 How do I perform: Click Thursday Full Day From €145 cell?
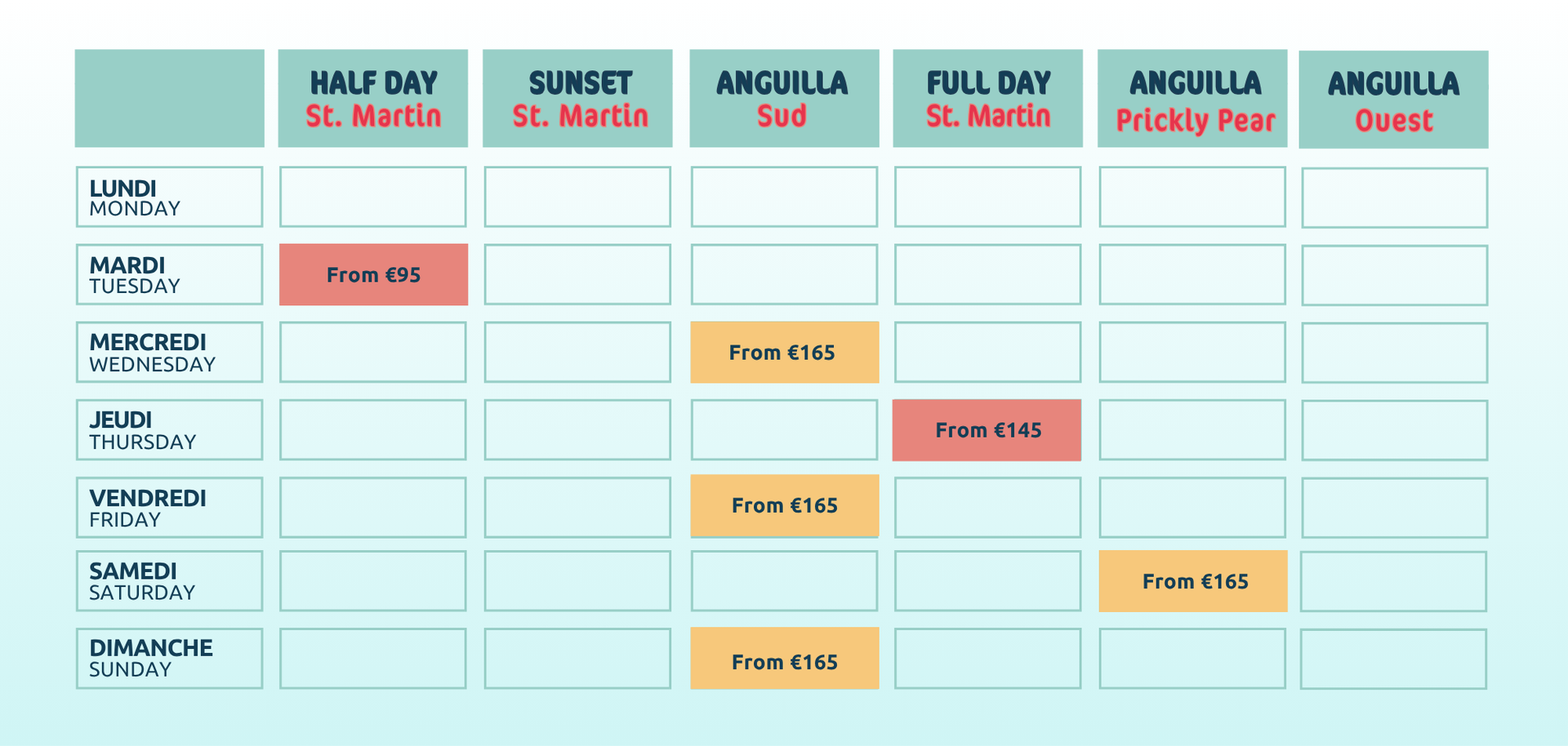pyautogui.click(x=987, y=430)
